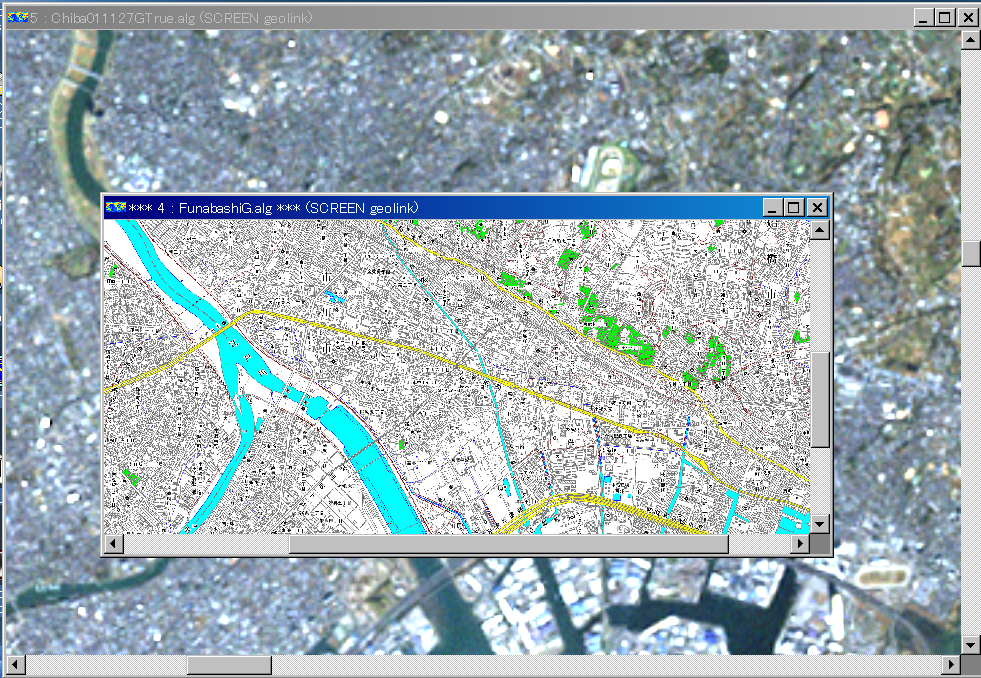The height and width of the screenshot is (678, 981).
Task: Close the Chiba011127GTrue.alg window
Action: (968, 18)
